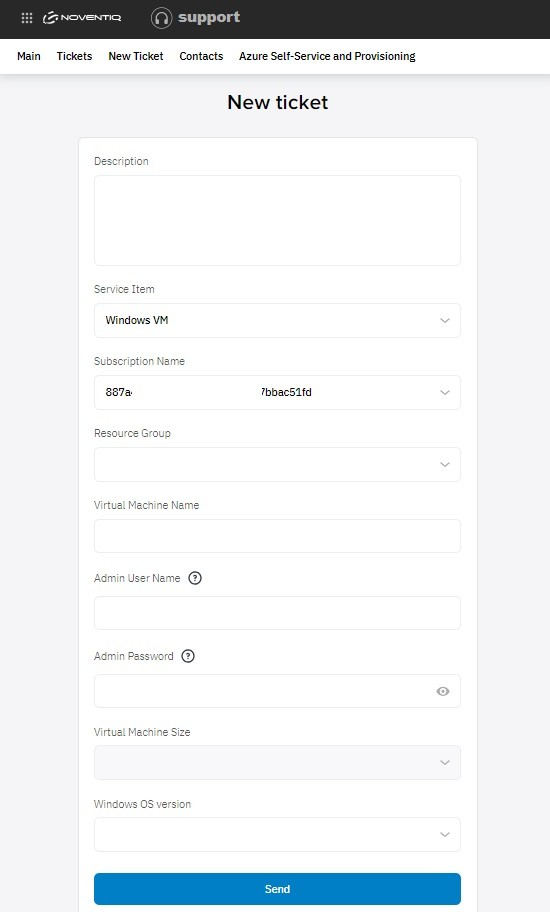Click the Send button

click(277, 889)
